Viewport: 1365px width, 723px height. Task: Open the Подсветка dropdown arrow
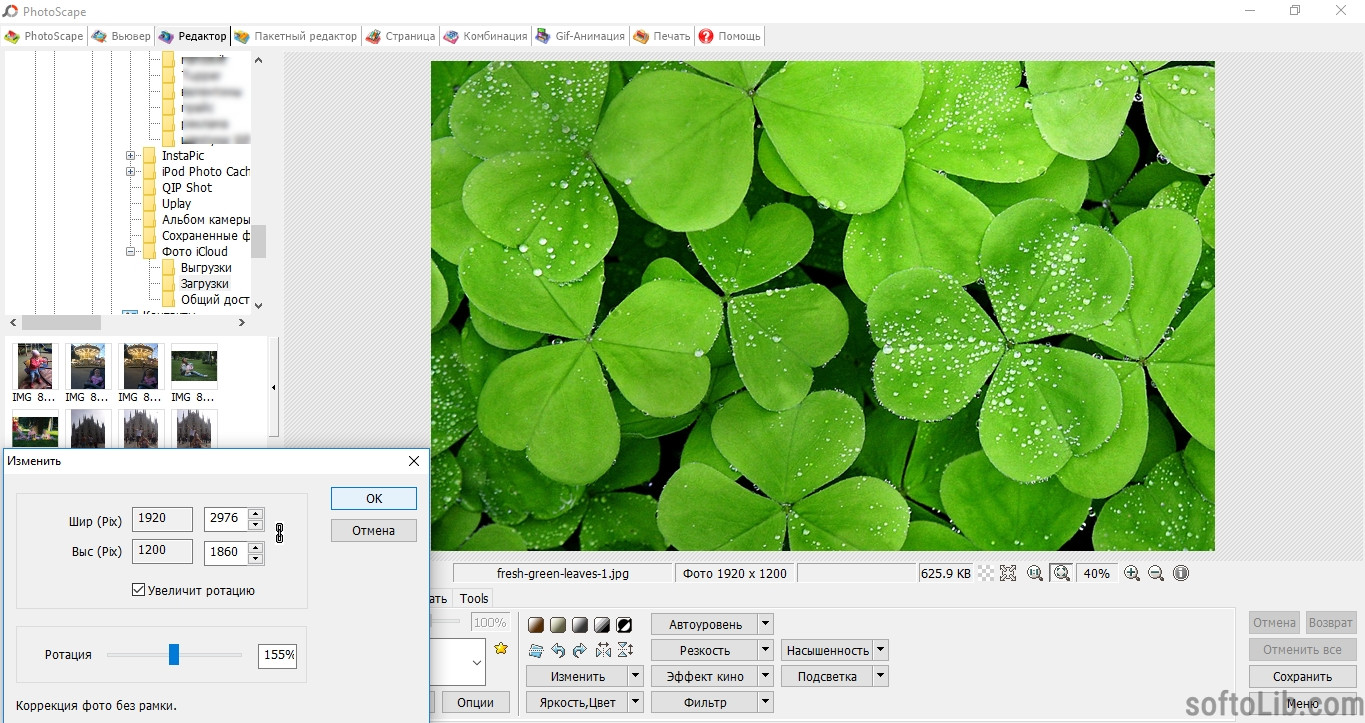[880, 676]
